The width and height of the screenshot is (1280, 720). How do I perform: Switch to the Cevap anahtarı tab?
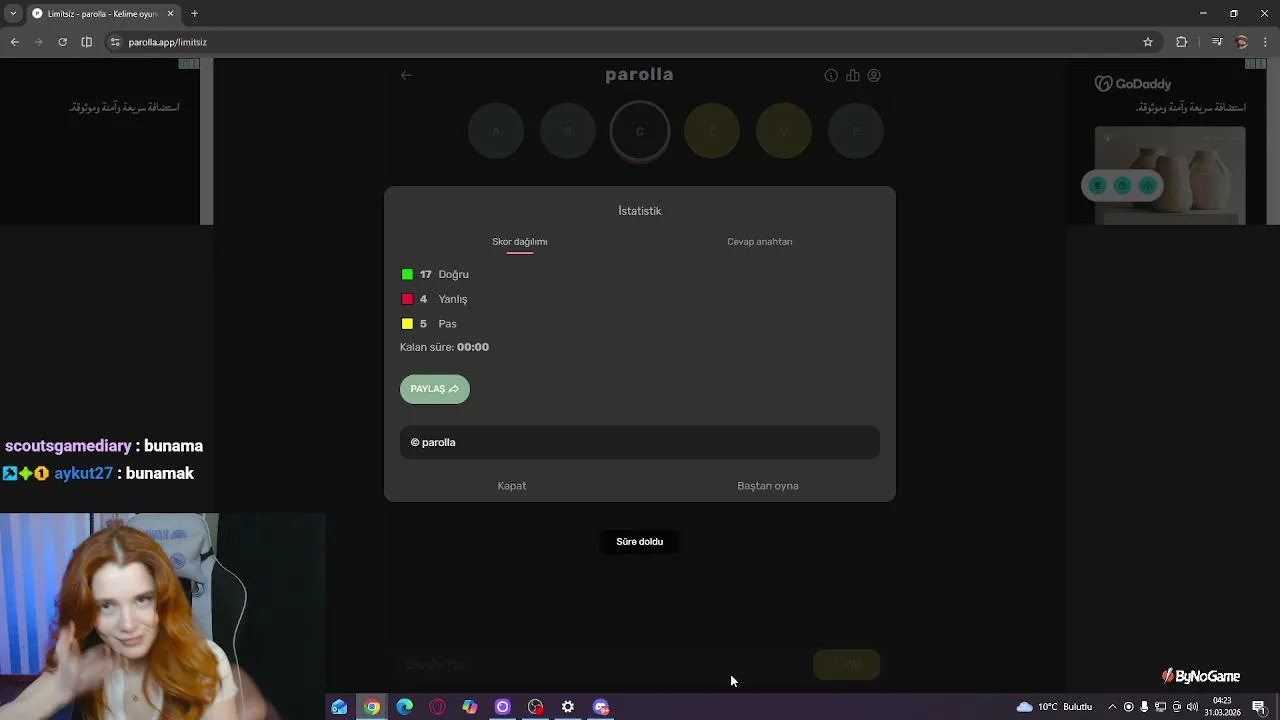tap(760, 242)
